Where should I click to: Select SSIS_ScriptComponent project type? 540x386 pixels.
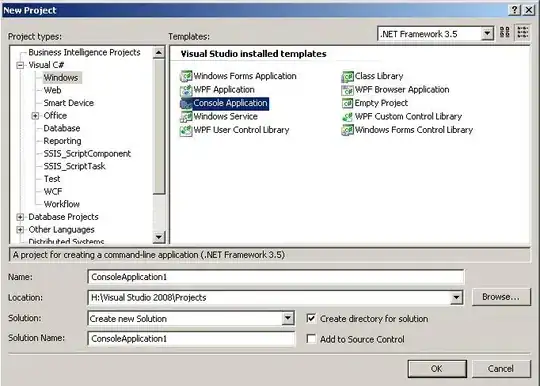pyautogui.click(x=87, y=154)
